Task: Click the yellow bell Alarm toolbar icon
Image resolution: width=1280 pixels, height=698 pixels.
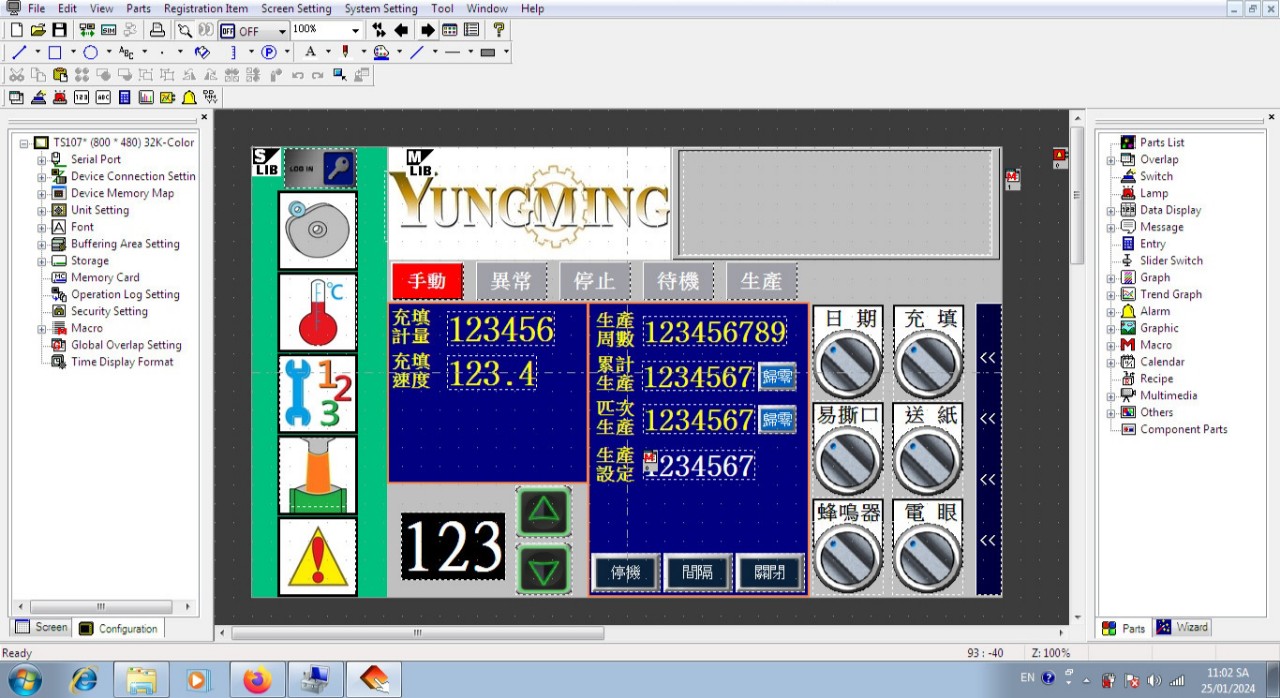Action: coord(189,97)
